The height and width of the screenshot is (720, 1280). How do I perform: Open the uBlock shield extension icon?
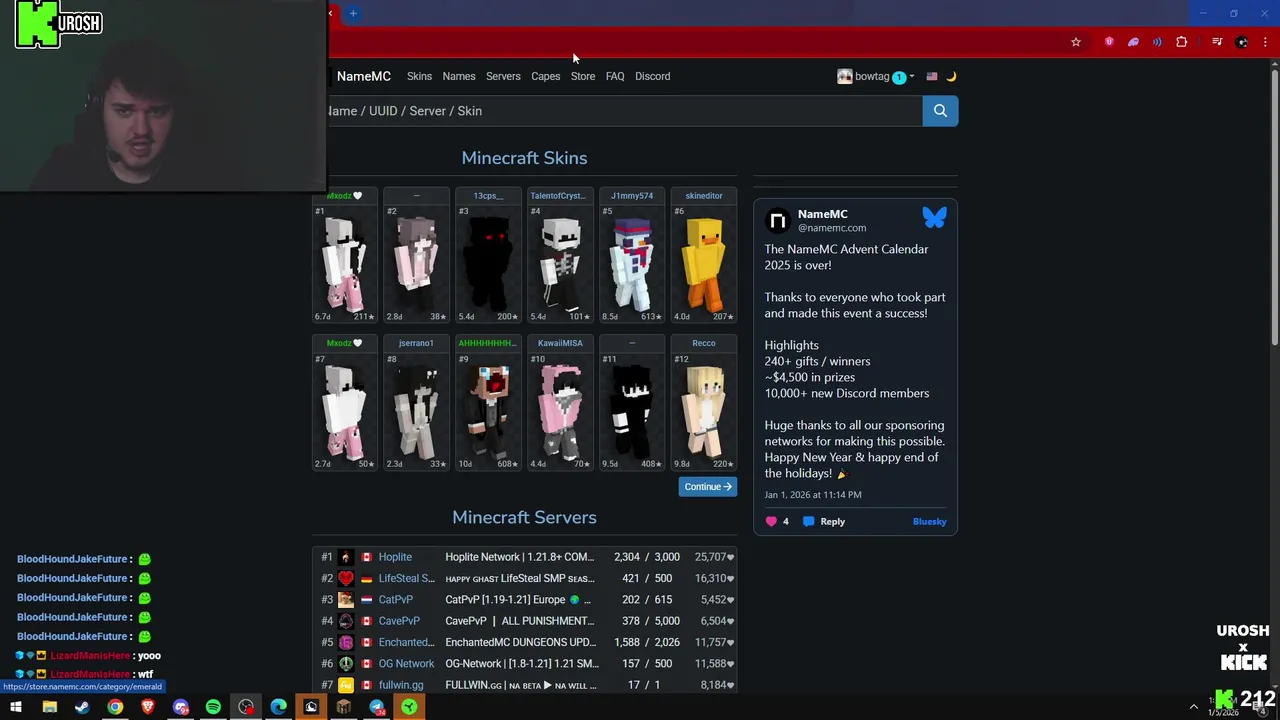[1109, 42]
